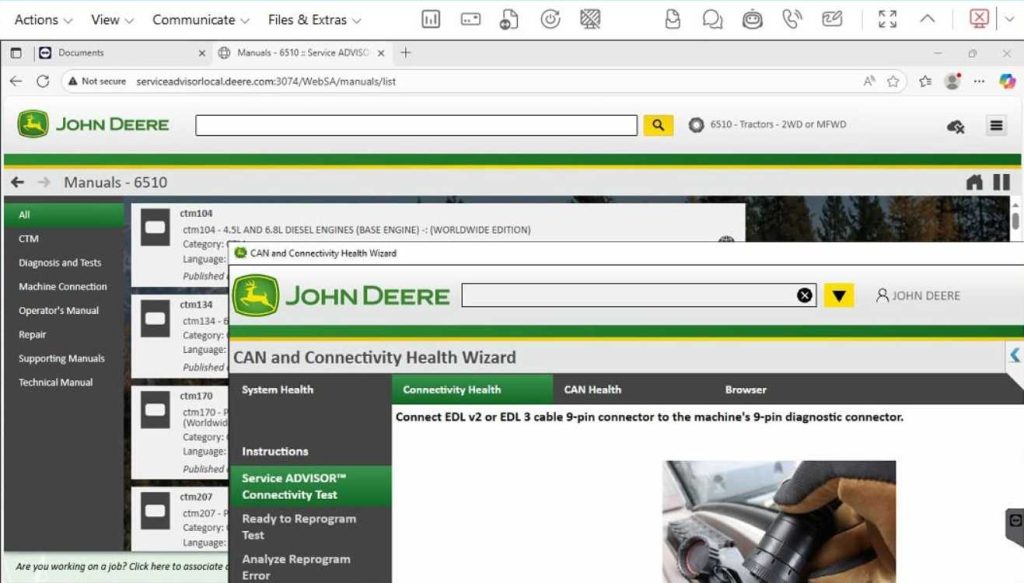Open the Communicate menu
1024x583 pixels.
(x=200, y=20)
